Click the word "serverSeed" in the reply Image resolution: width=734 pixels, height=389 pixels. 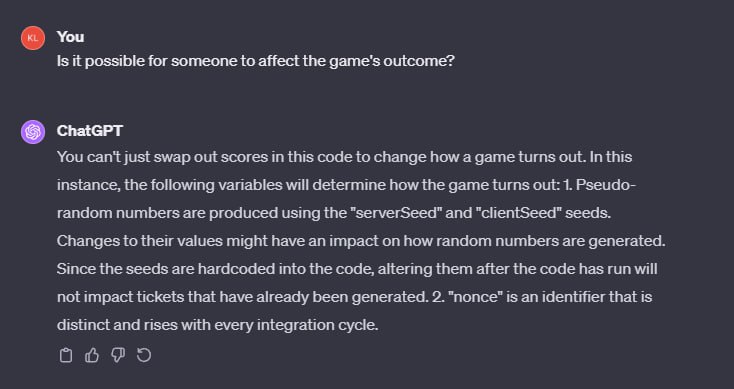(x=396, y=213)
